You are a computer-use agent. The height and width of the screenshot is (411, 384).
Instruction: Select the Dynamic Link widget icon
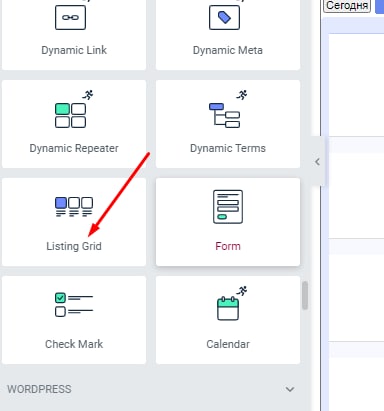coord(70,17)
